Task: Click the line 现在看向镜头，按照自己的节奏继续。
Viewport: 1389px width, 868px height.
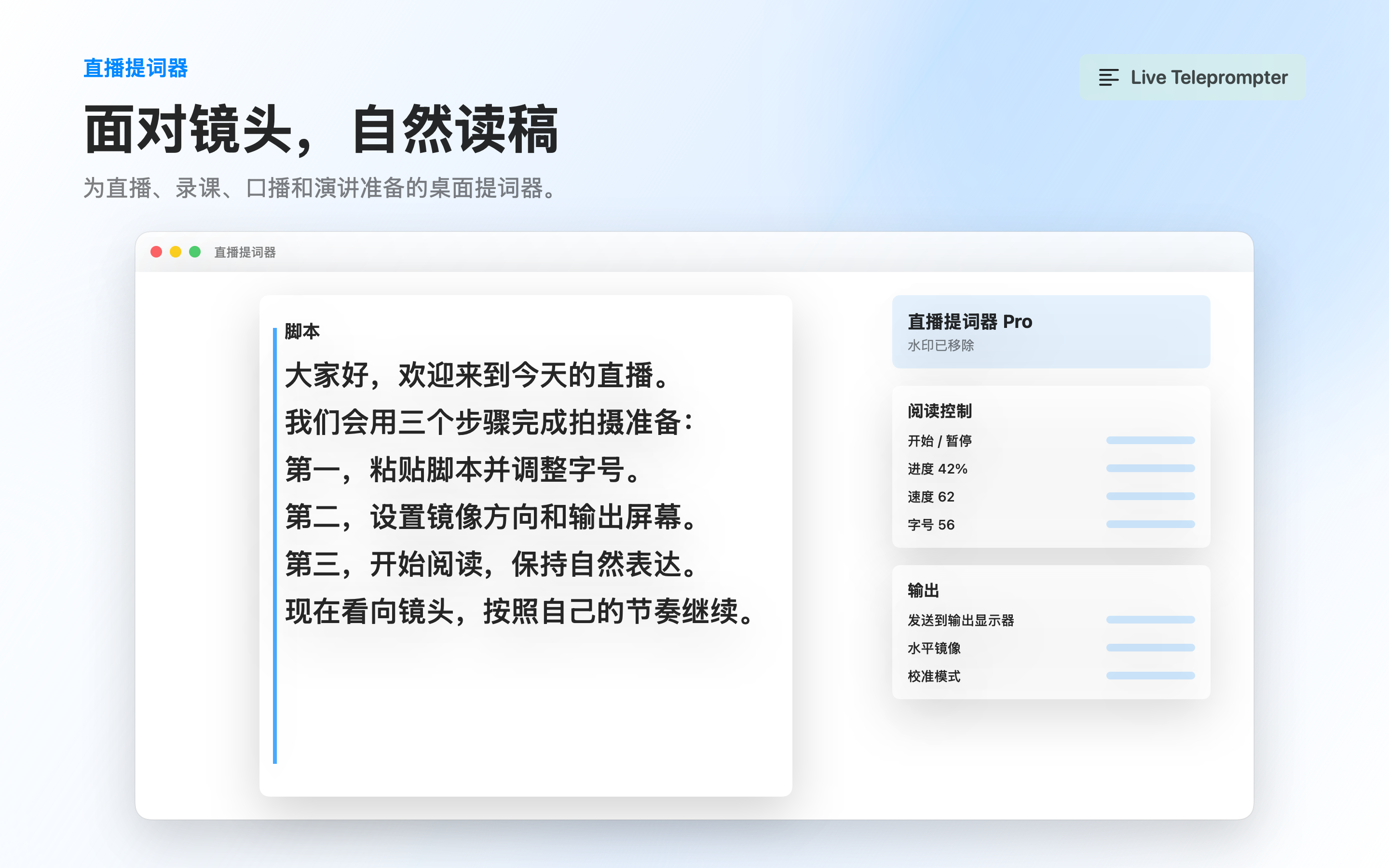Action: click(520, 611)
